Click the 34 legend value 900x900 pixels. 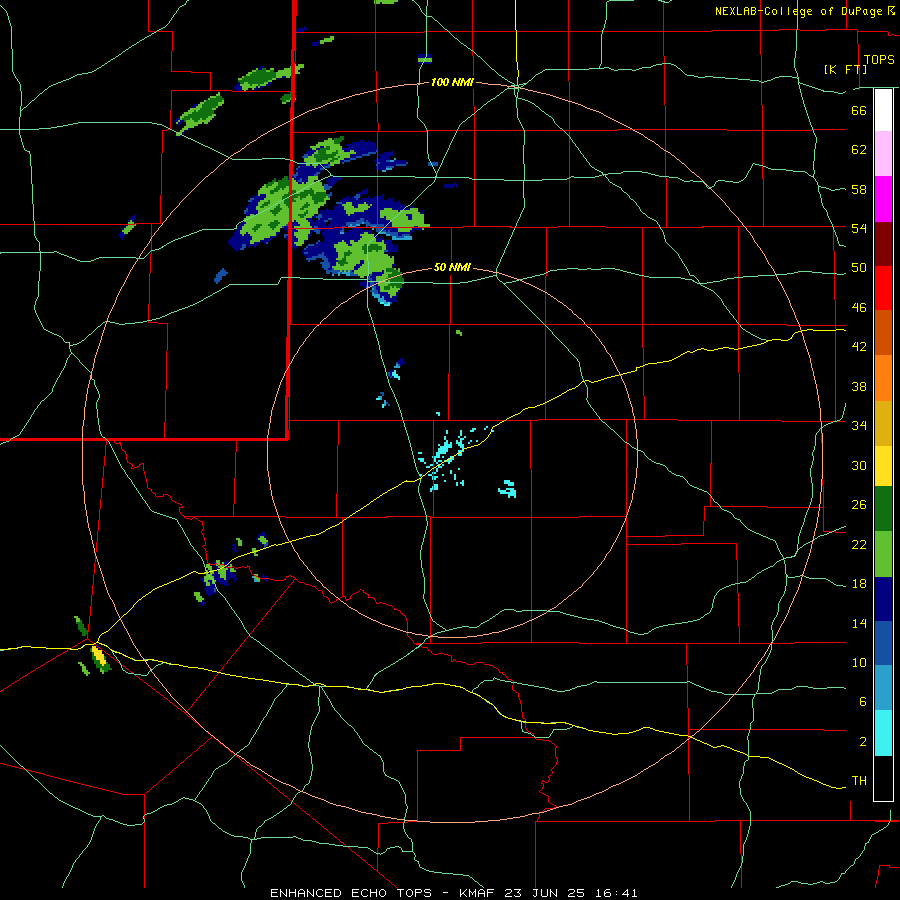(x=859, y=426)
